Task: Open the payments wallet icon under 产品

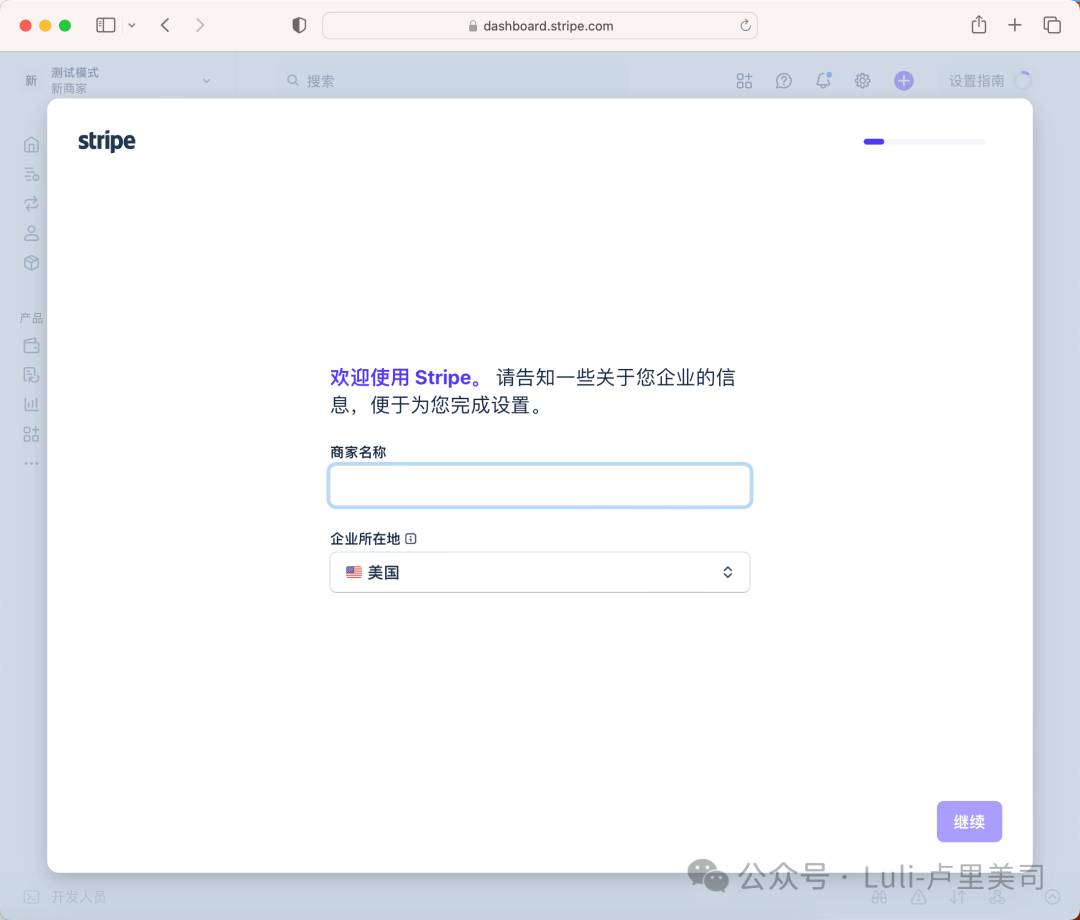Action: pyautogui.click(x=31, y=346)
